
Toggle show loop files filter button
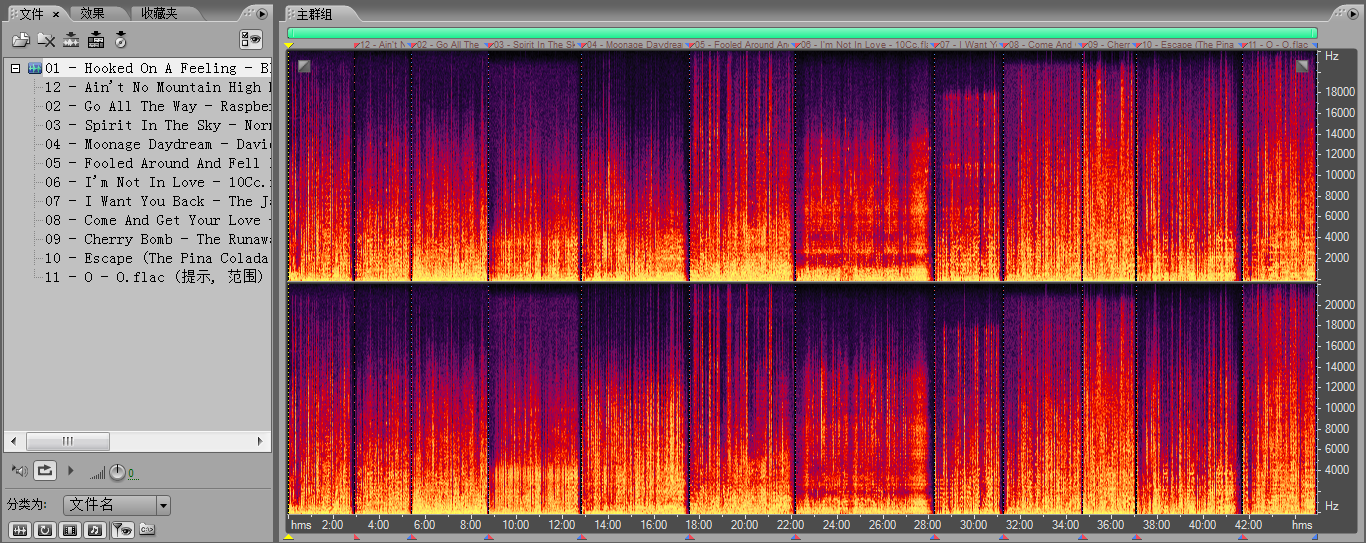[x=44, y=530]
